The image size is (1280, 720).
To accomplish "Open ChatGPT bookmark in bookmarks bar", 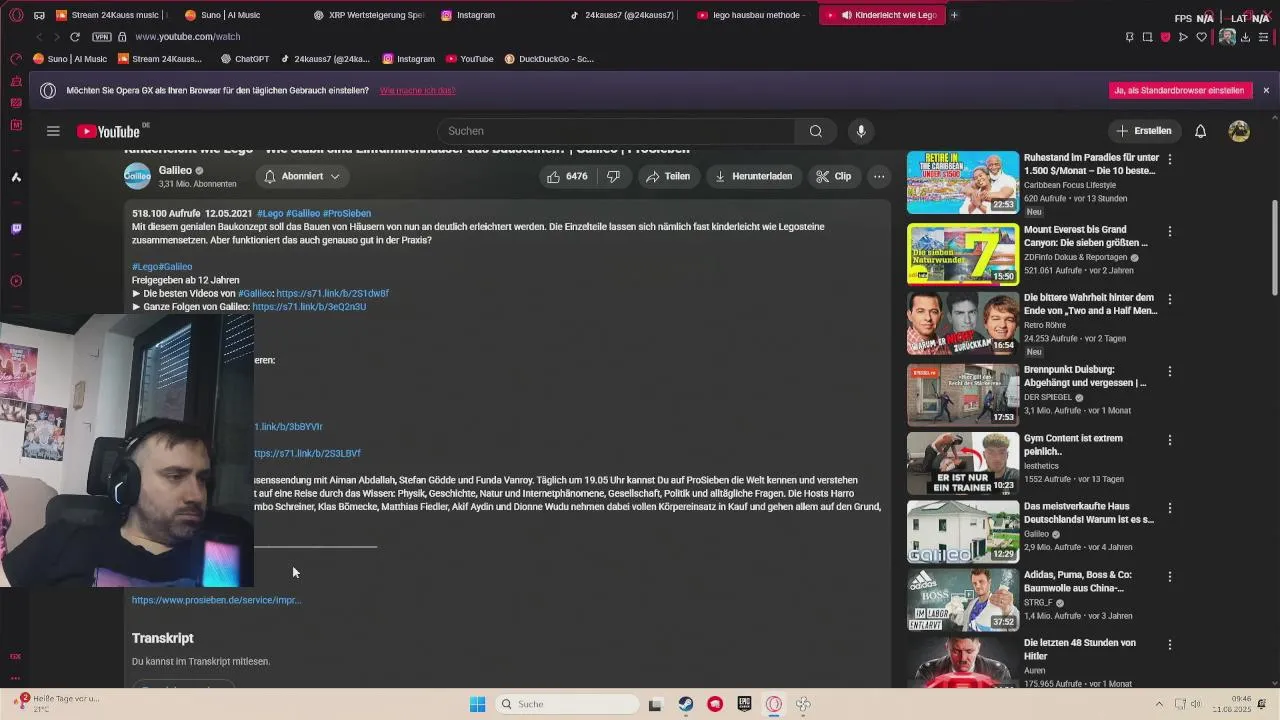I will 244,59.
